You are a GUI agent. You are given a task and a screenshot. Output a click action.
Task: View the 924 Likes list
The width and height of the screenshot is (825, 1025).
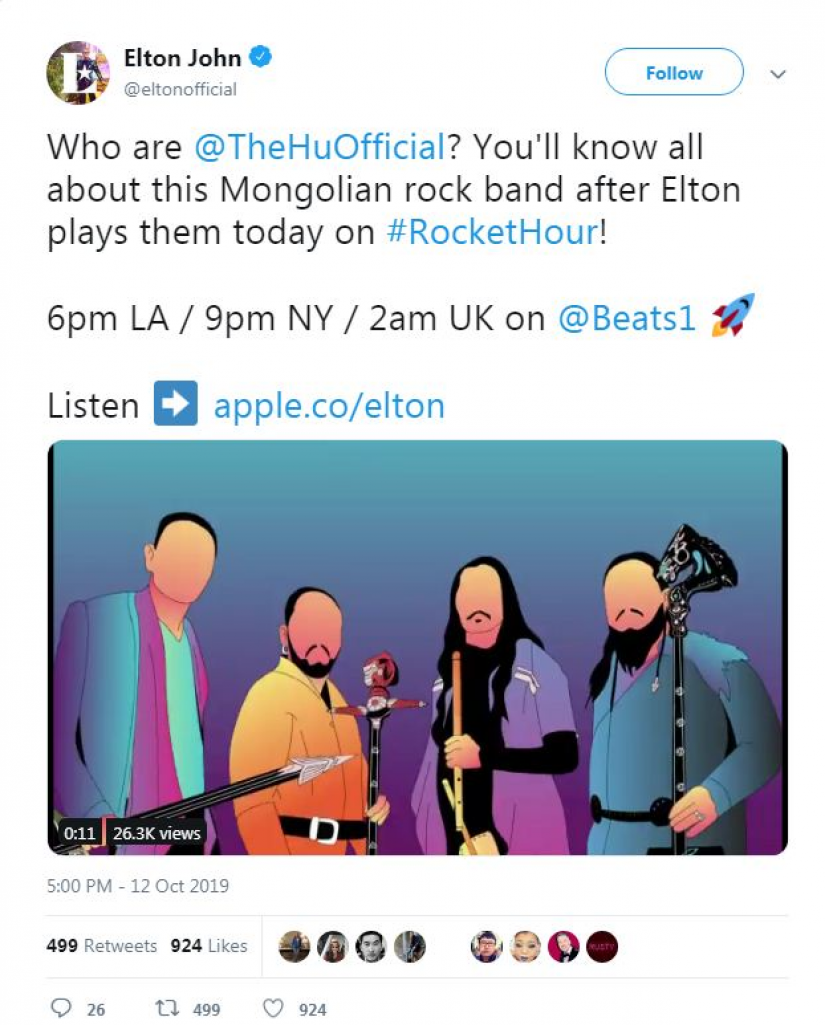pyautogui.click(x=209, y=945)
